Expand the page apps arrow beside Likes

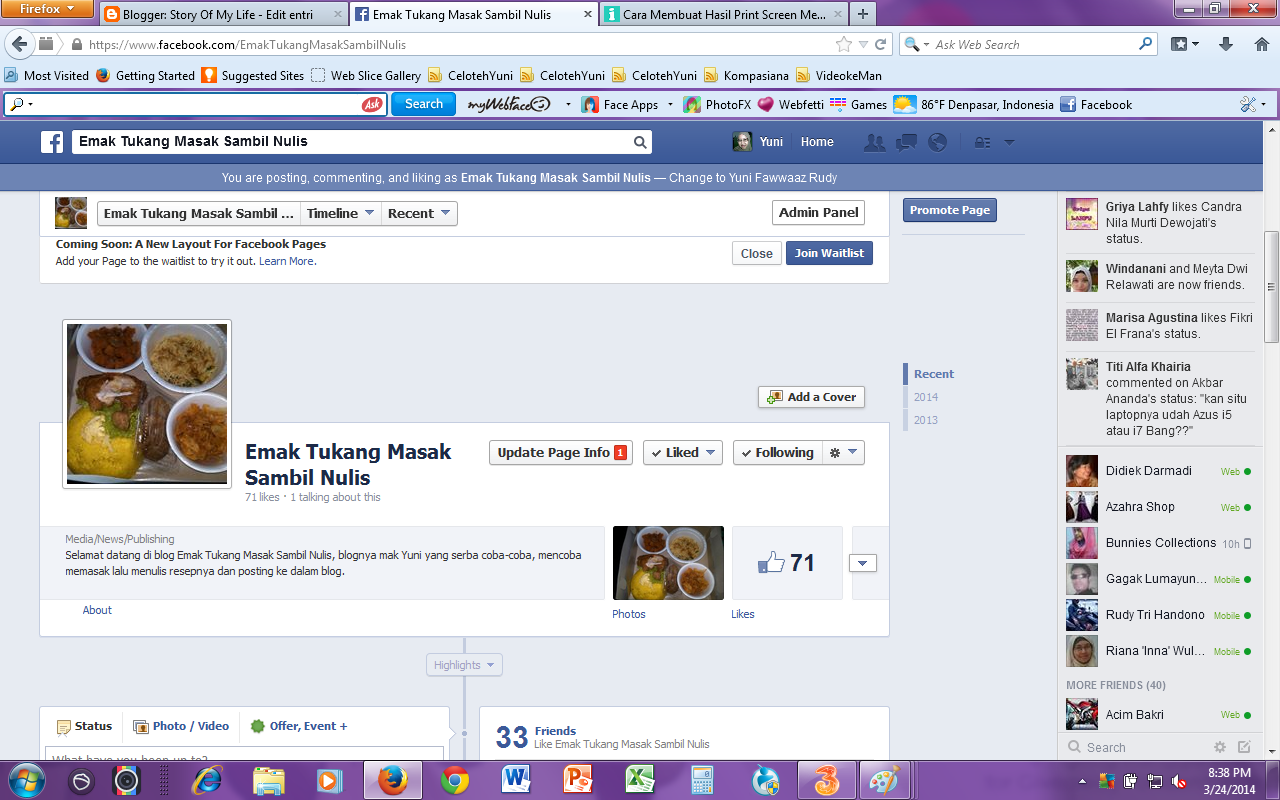pyautogui.click(x=863, y=563)
